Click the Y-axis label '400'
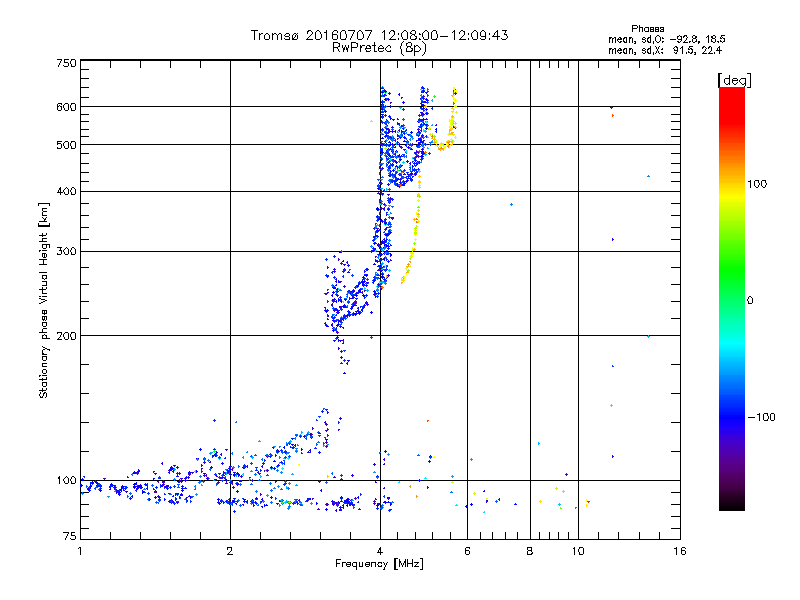Image resolution: width=800 pixels, height=600 pixels. point(66,192)
